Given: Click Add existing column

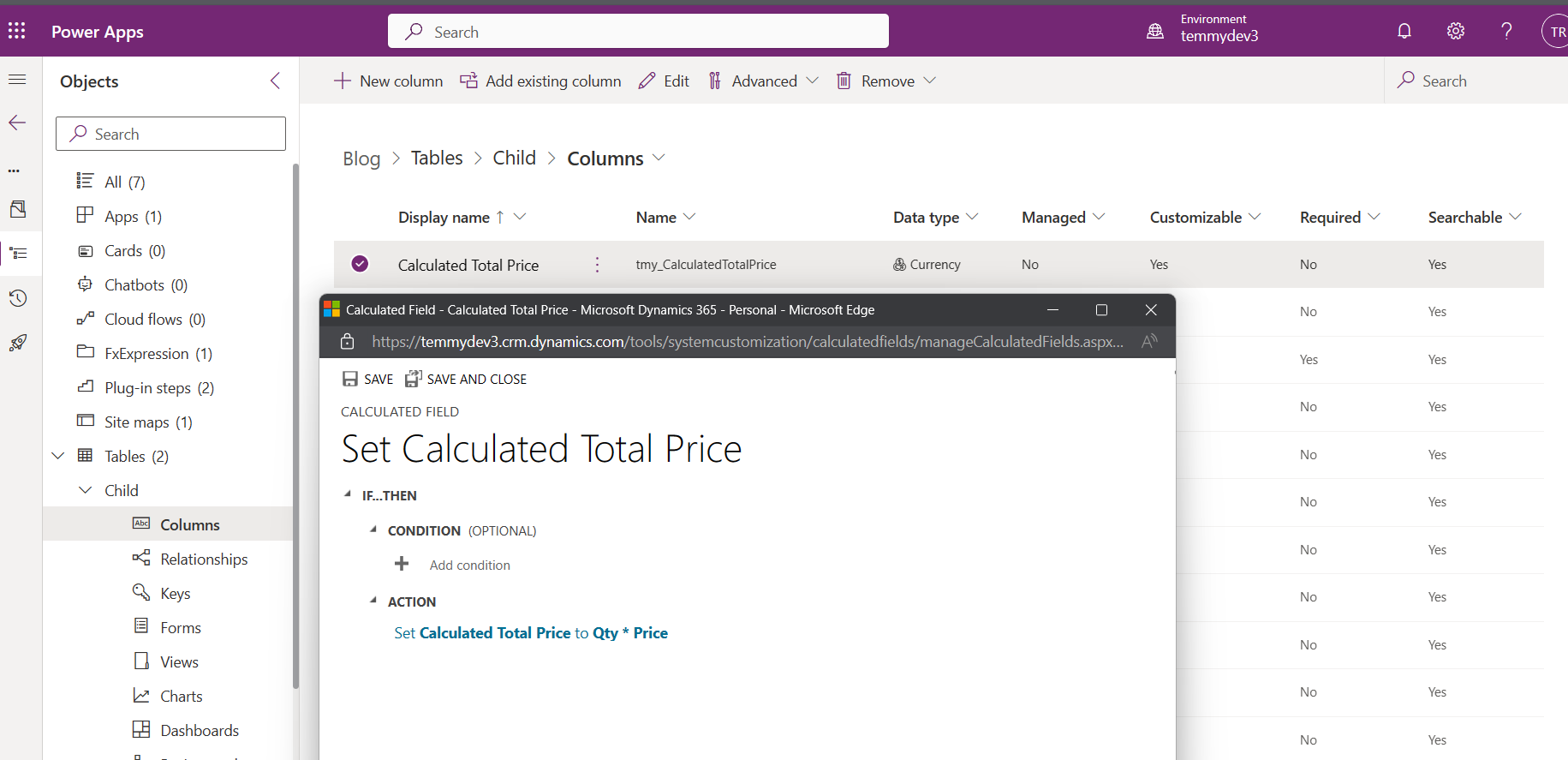Looking at the screenshot, I should 540,81.
